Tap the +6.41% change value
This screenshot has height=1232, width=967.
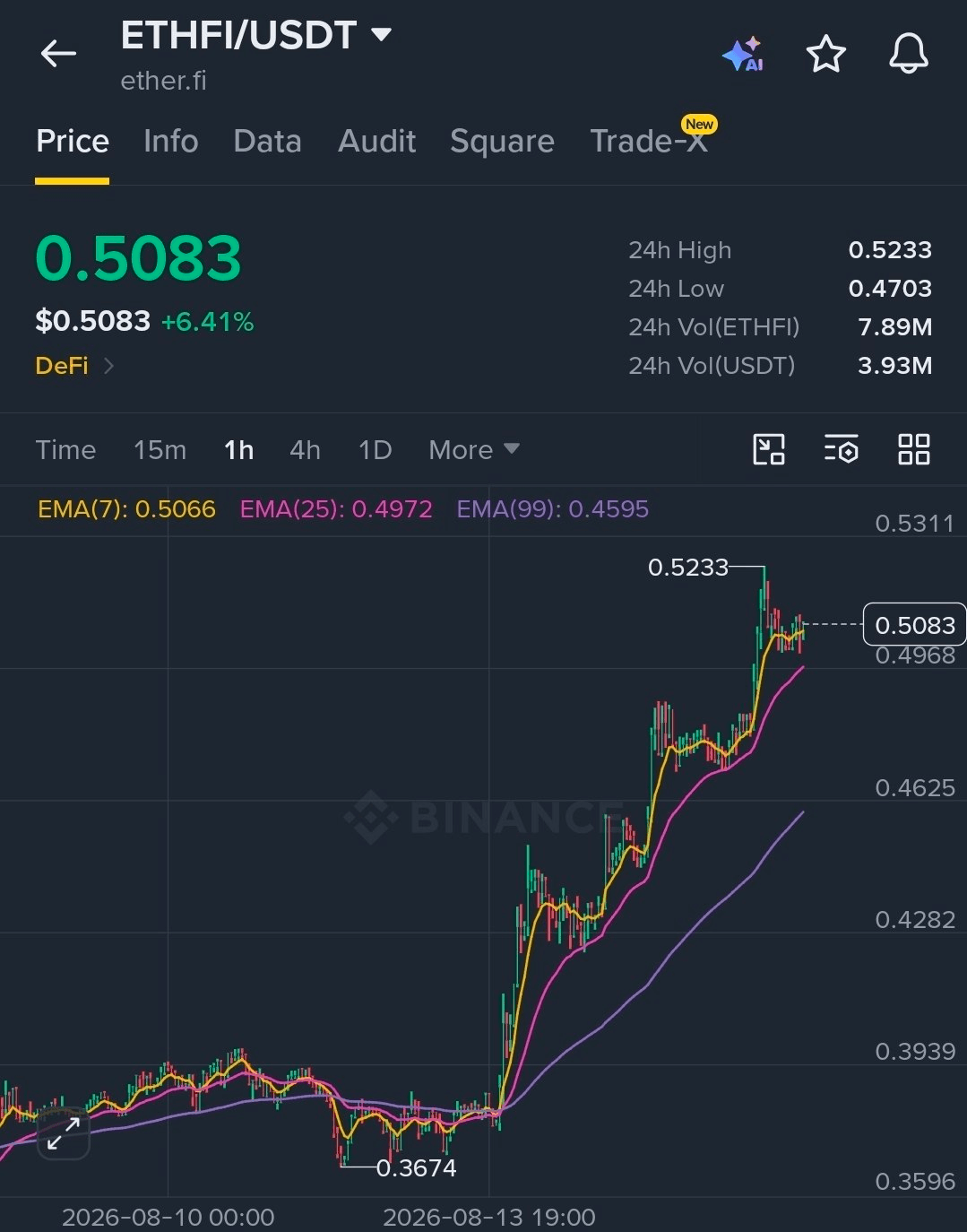click(207, 322)
